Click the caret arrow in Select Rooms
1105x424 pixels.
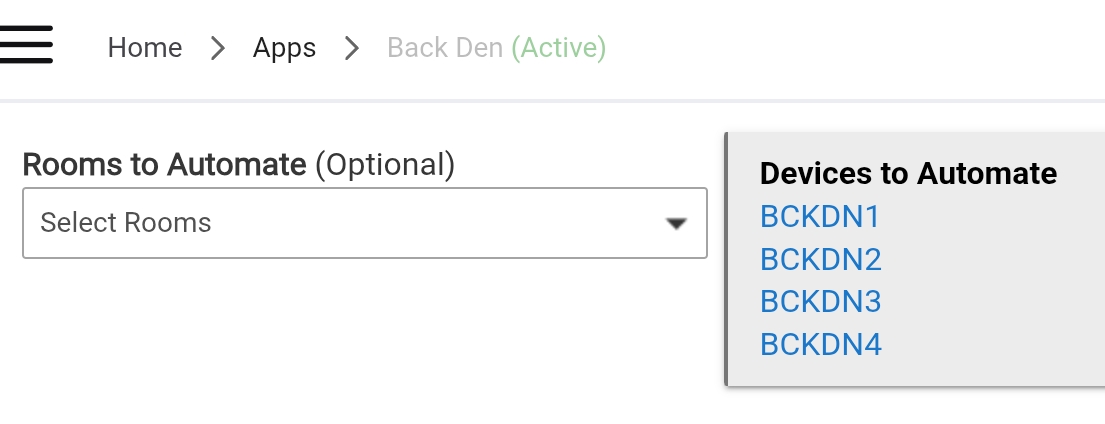tap(677, 224)
